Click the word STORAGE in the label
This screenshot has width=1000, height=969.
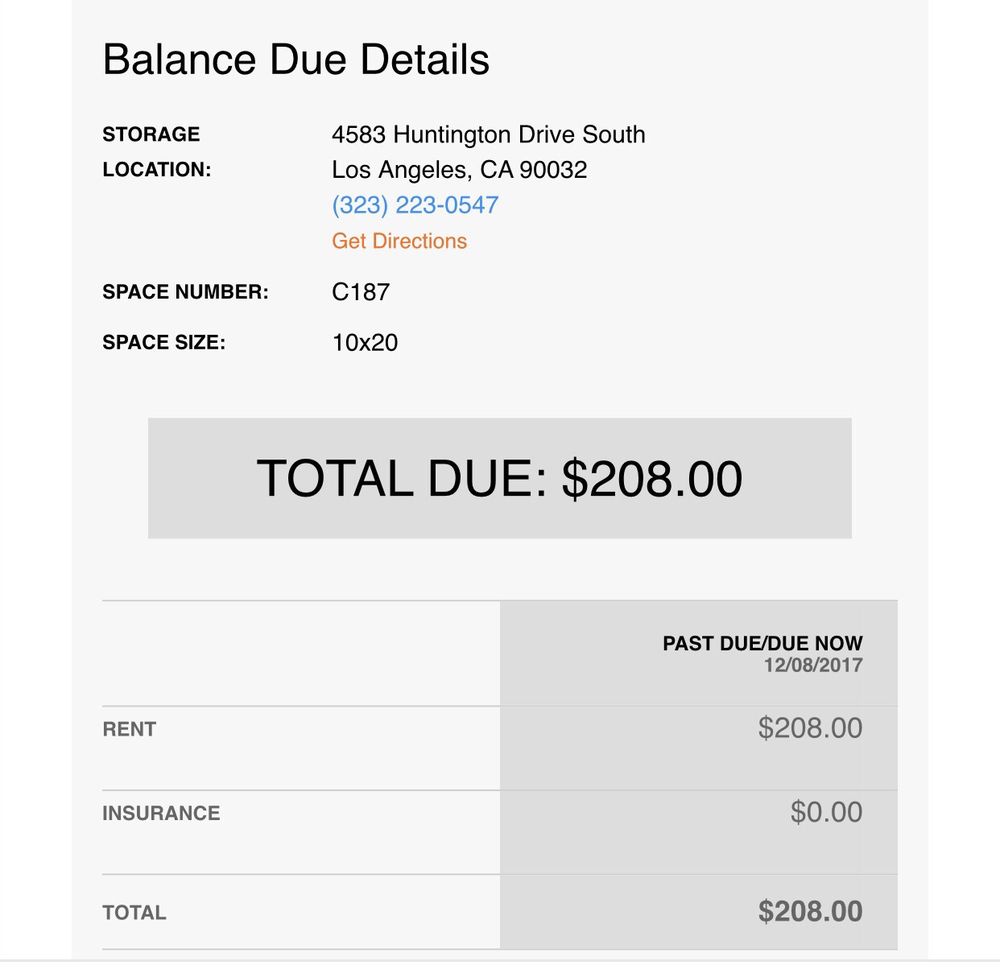(x=151, y=134)
